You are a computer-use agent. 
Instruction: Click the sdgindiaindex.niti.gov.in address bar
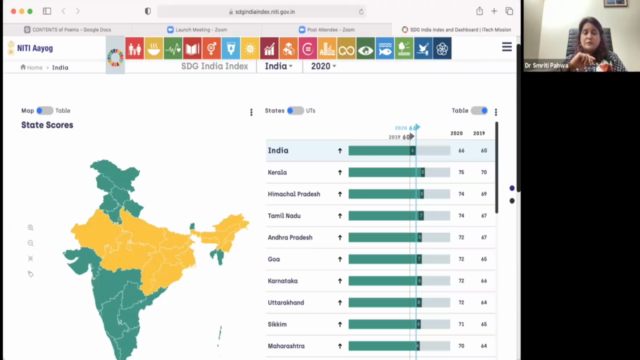click(261, 12)
